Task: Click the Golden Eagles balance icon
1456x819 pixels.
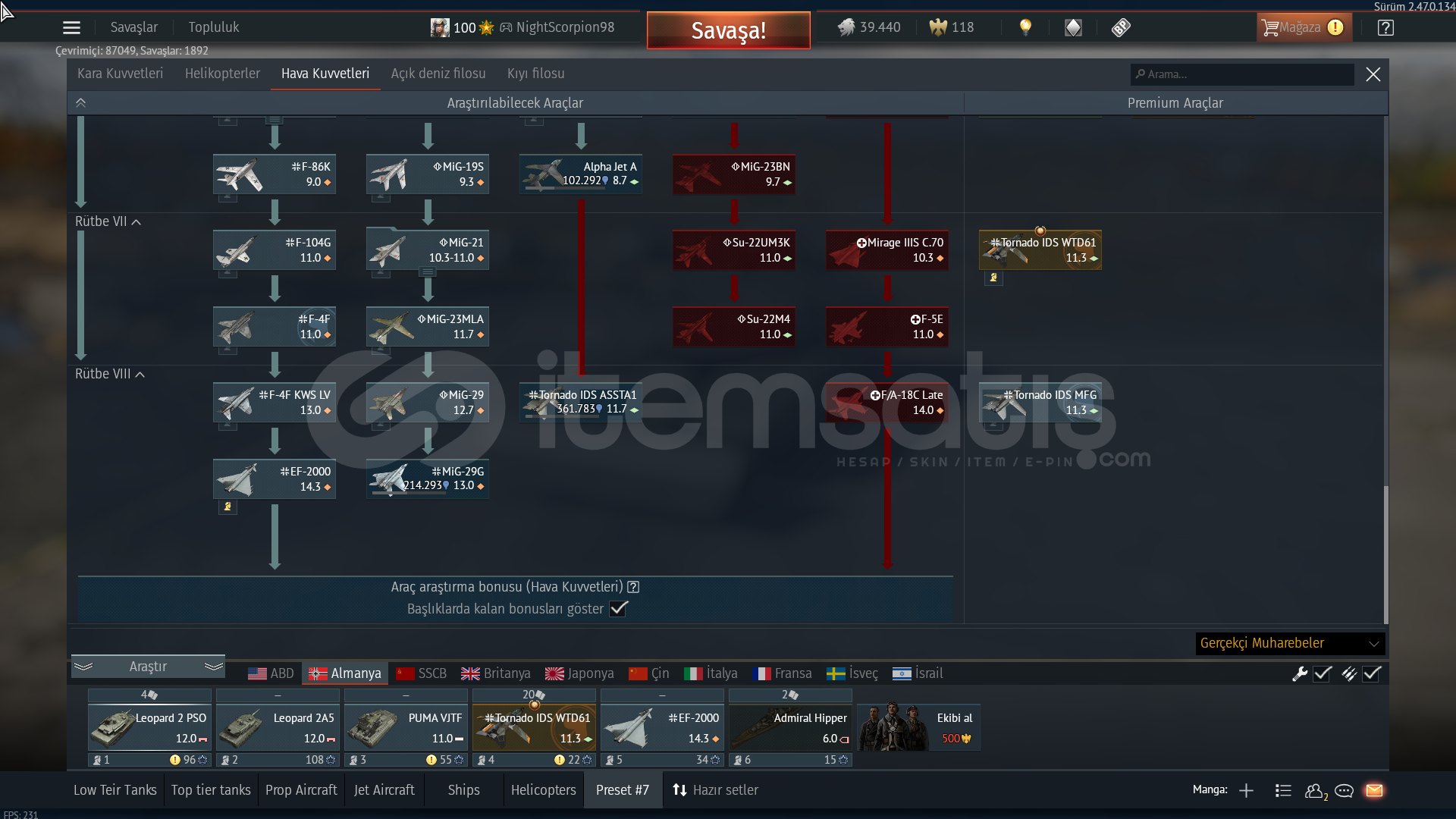Action: pos(938,28)
